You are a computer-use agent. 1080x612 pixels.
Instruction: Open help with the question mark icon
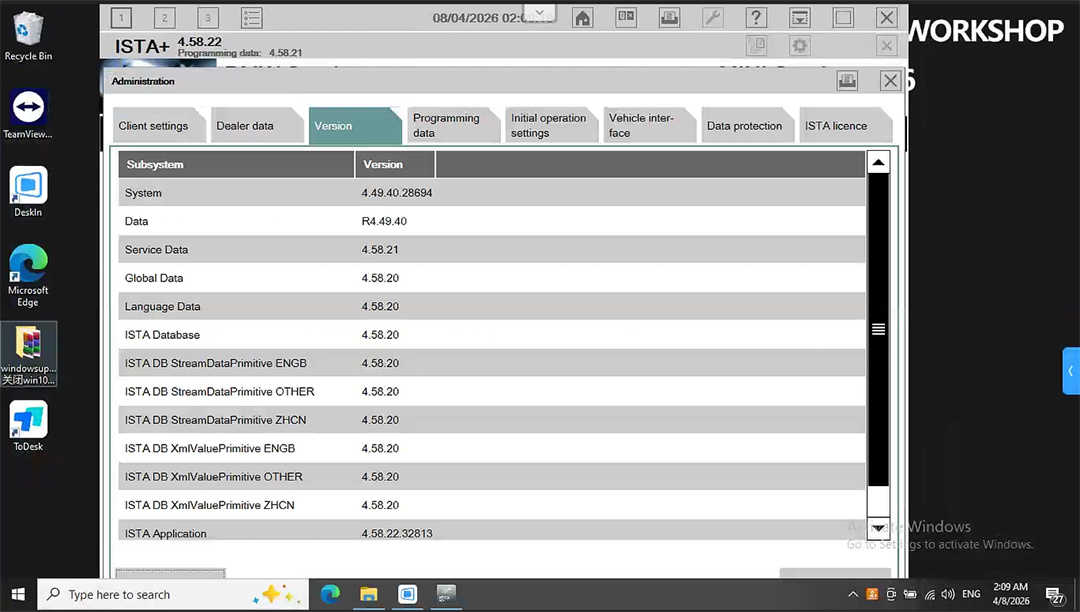point(756,18)
